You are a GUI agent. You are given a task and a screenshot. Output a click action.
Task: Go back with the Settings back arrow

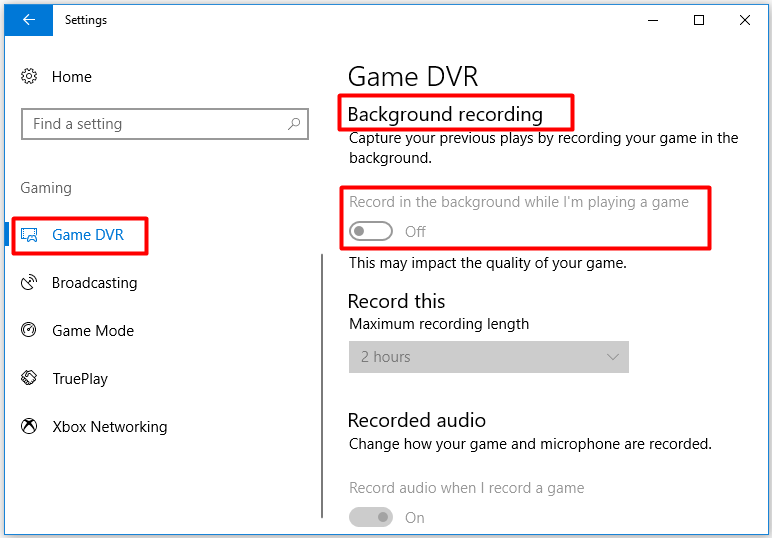click(29, 20)
